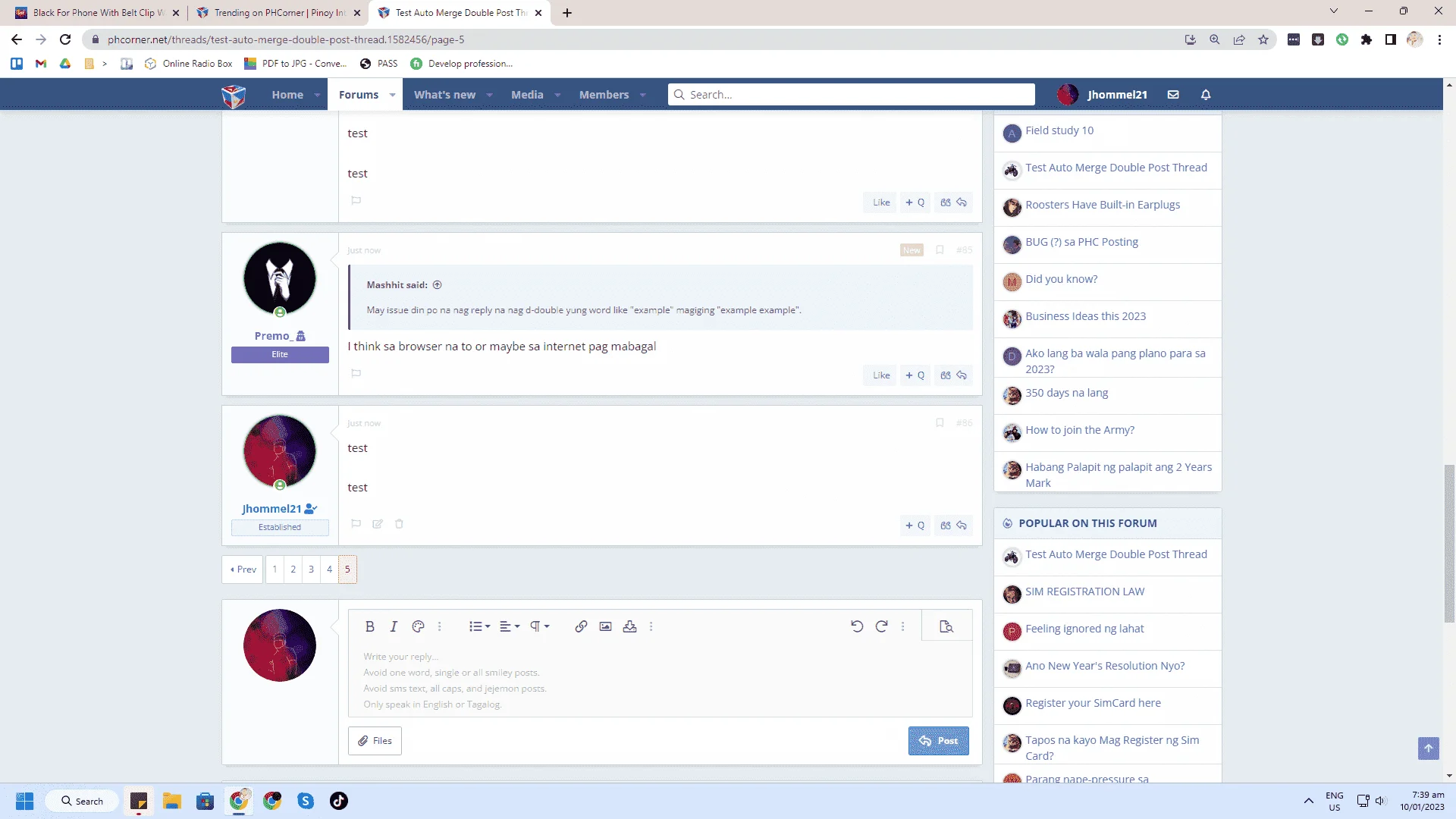
Task: Switch to the Trending on PHCorner browser tab
Action: [x=278, y=13]
